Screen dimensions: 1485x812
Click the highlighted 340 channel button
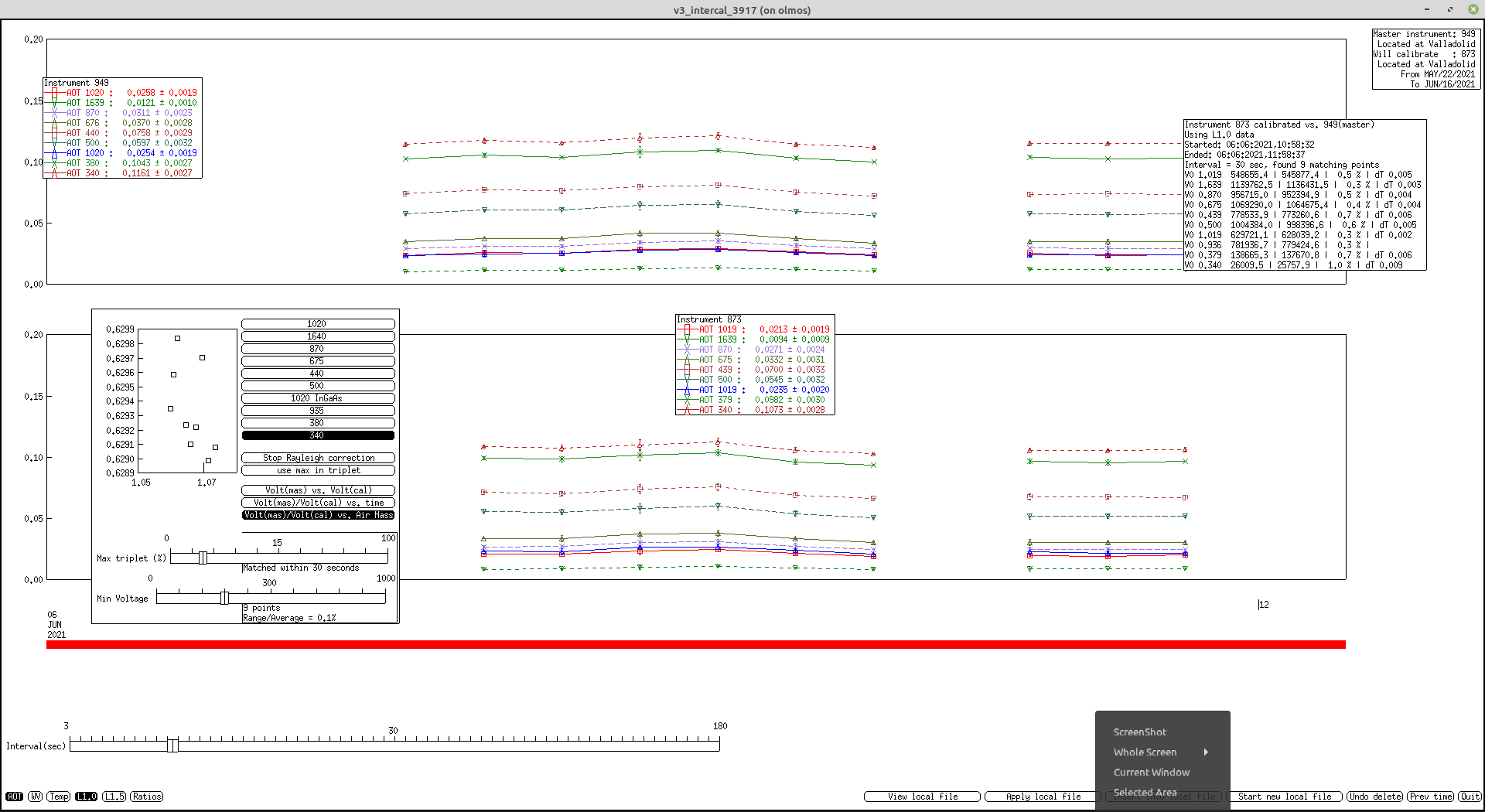[318, 435]
